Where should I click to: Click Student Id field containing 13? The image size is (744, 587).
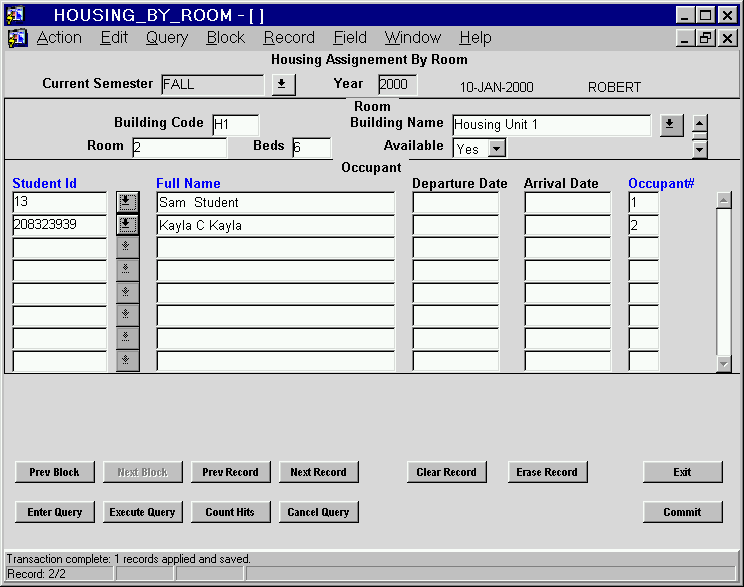pyautogui.click(x=60, y=202)
